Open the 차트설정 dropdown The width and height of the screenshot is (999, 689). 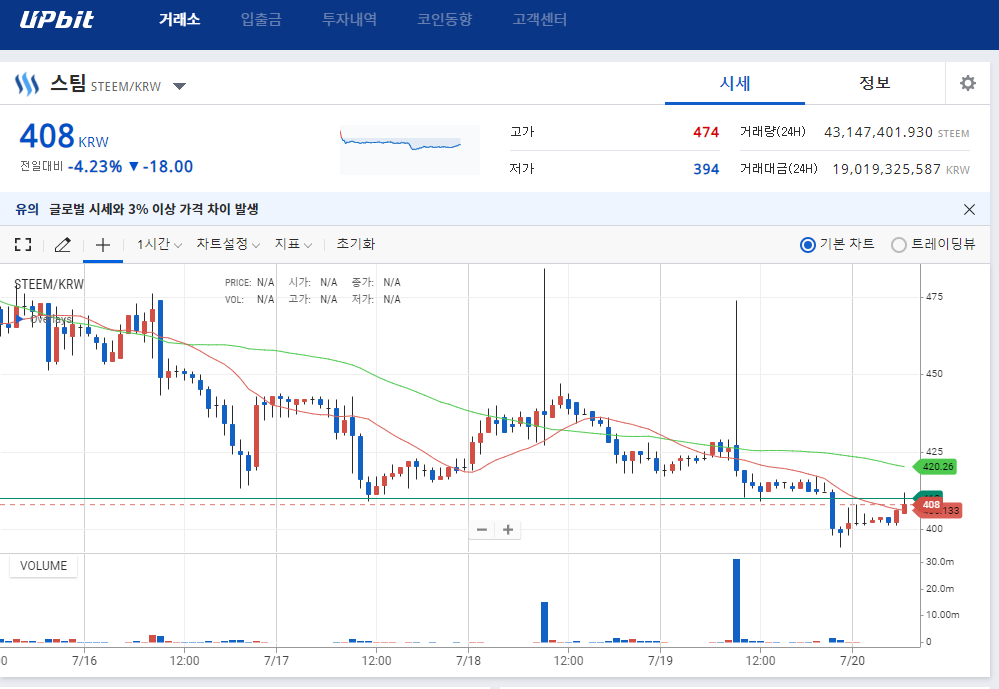[227, 244]
